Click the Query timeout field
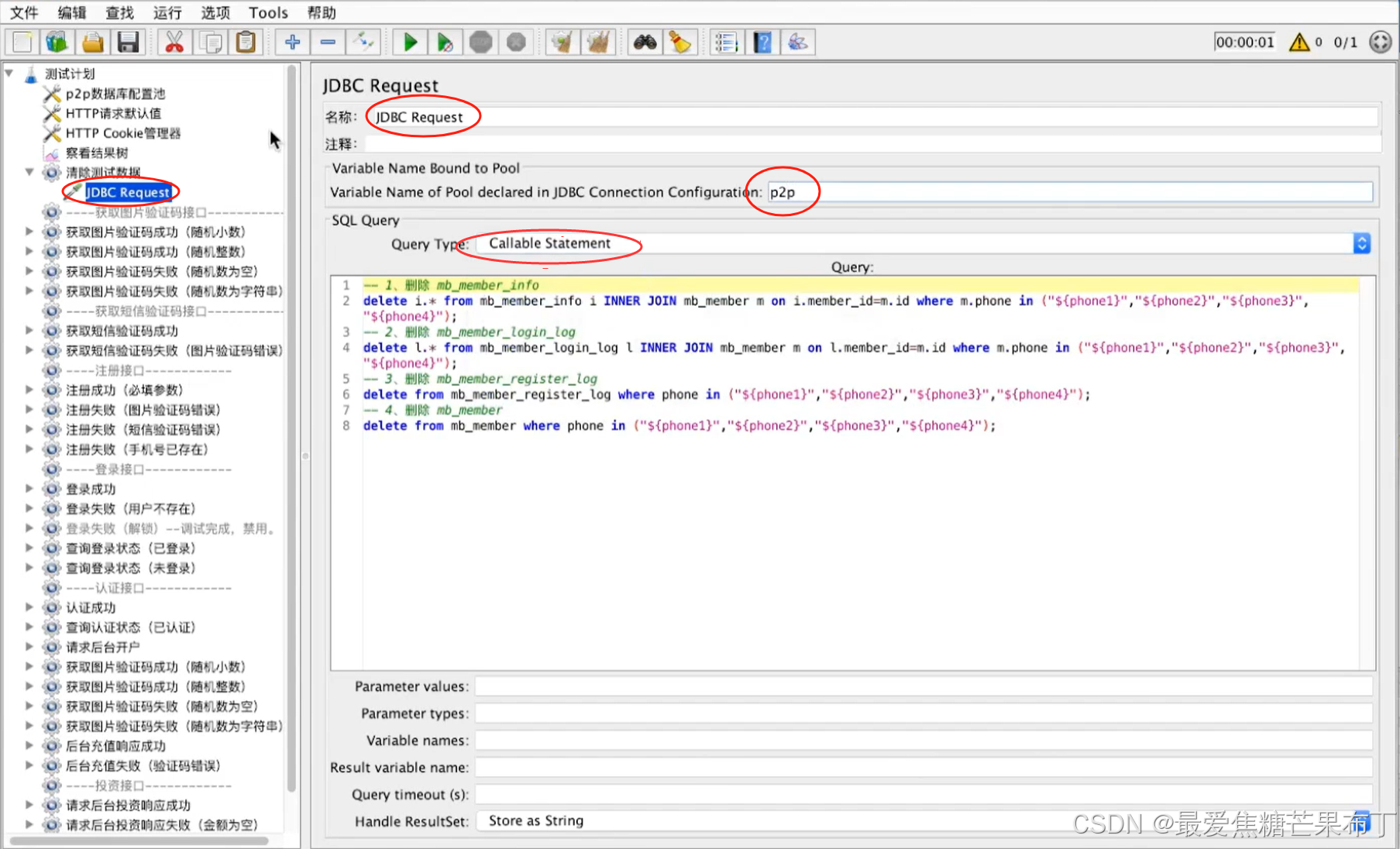Image resolution: width=1400 pixels, height=849 pixels. (x=924, y=795)
